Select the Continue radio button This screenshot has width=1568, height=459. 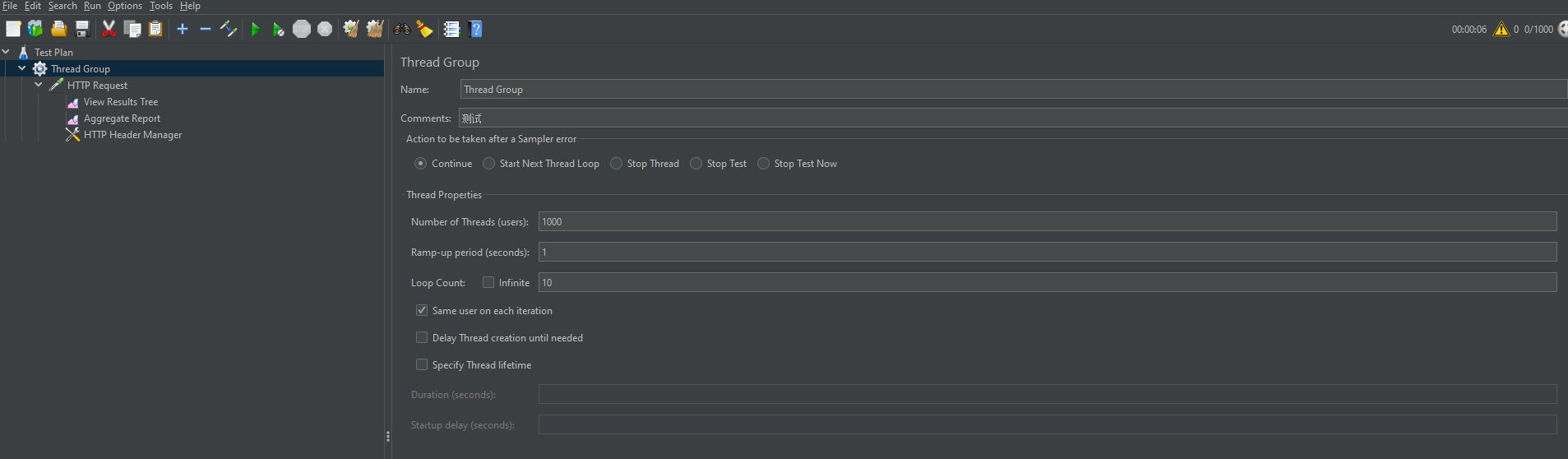click(420, 164)
